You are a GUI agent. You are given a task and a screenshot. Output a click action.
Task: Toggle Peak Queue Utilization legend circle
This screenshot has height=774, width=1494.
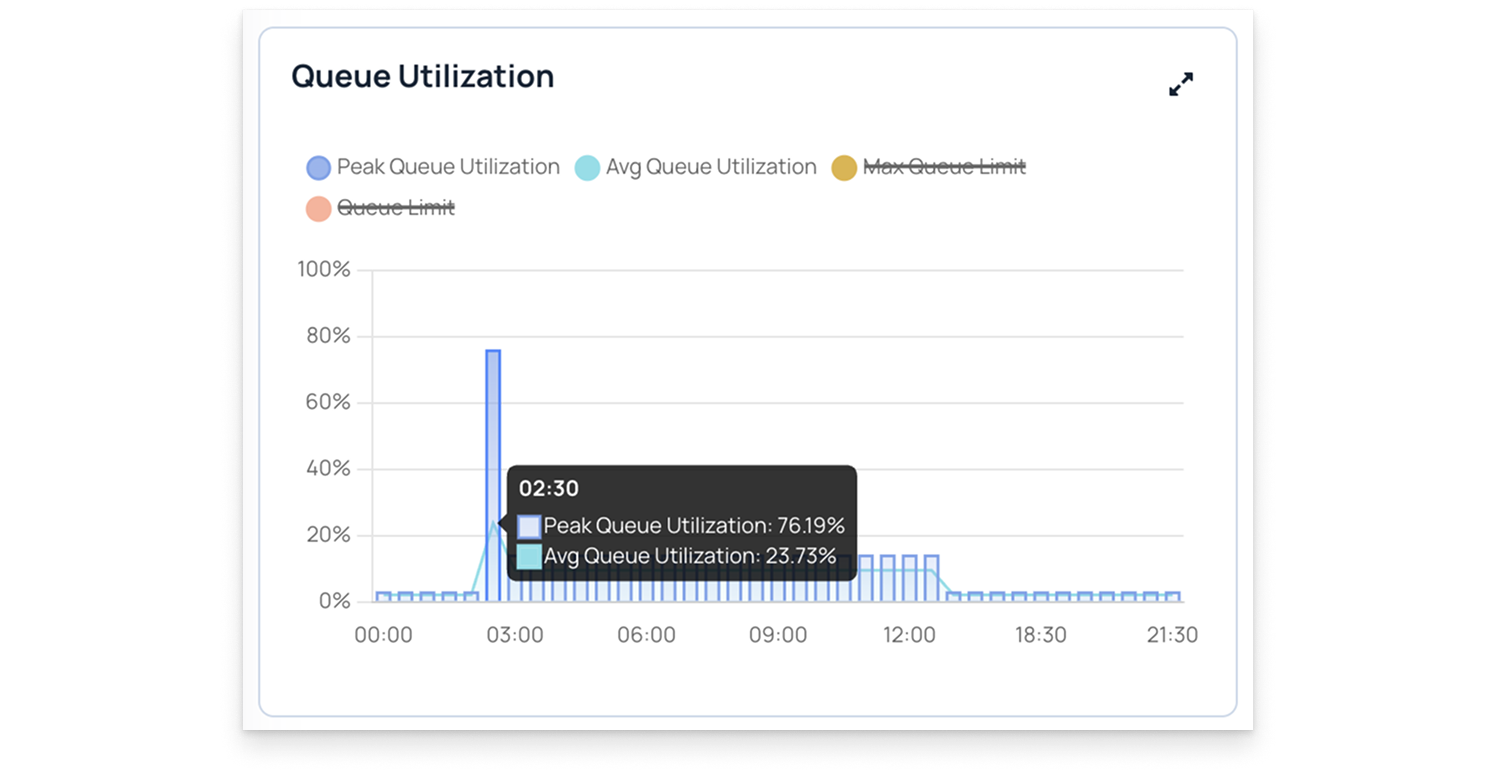click(x=318, y=168)
